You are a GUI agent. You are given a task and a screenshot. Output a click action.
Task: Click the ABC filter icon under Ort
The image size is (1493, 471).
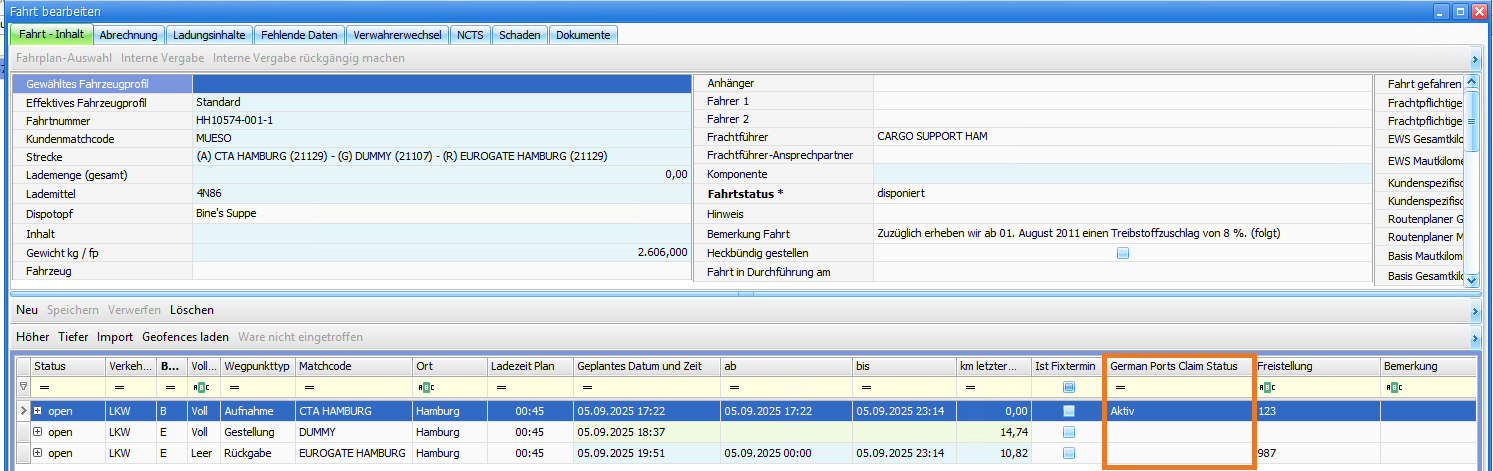click(x=425, y=387)
